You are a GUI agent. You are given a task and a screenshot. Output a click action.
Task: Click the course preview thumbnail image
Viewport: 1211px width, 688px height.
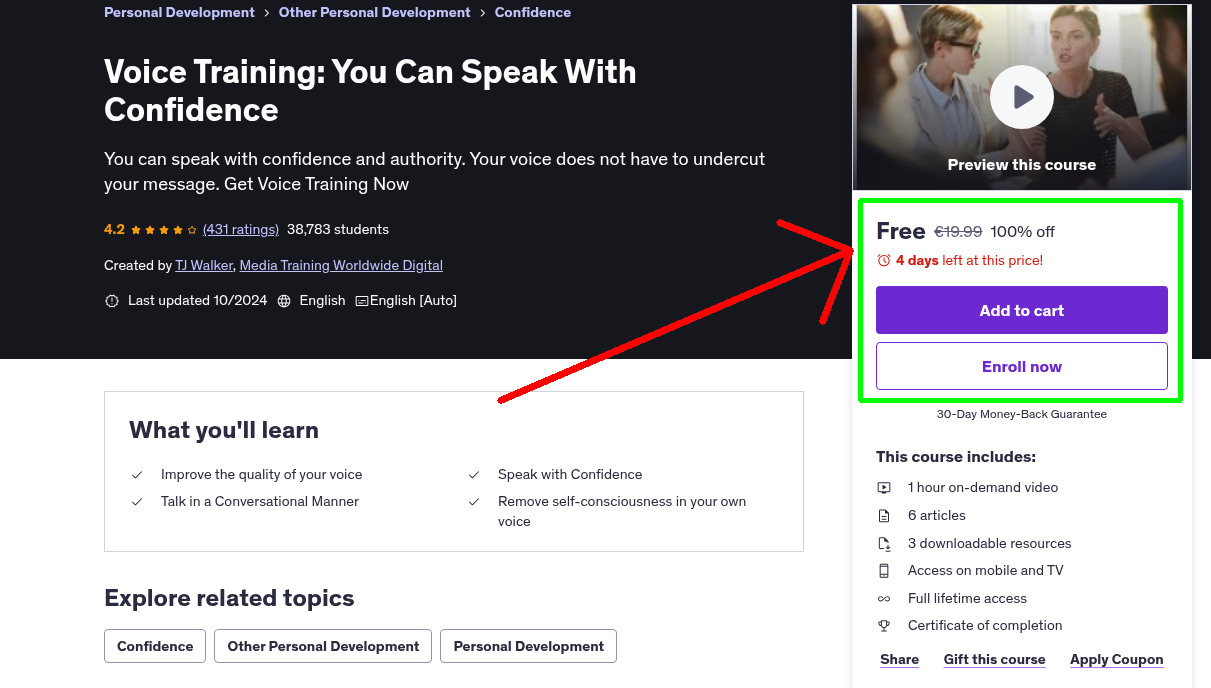pyautogui.click(x=1022, y=97)
